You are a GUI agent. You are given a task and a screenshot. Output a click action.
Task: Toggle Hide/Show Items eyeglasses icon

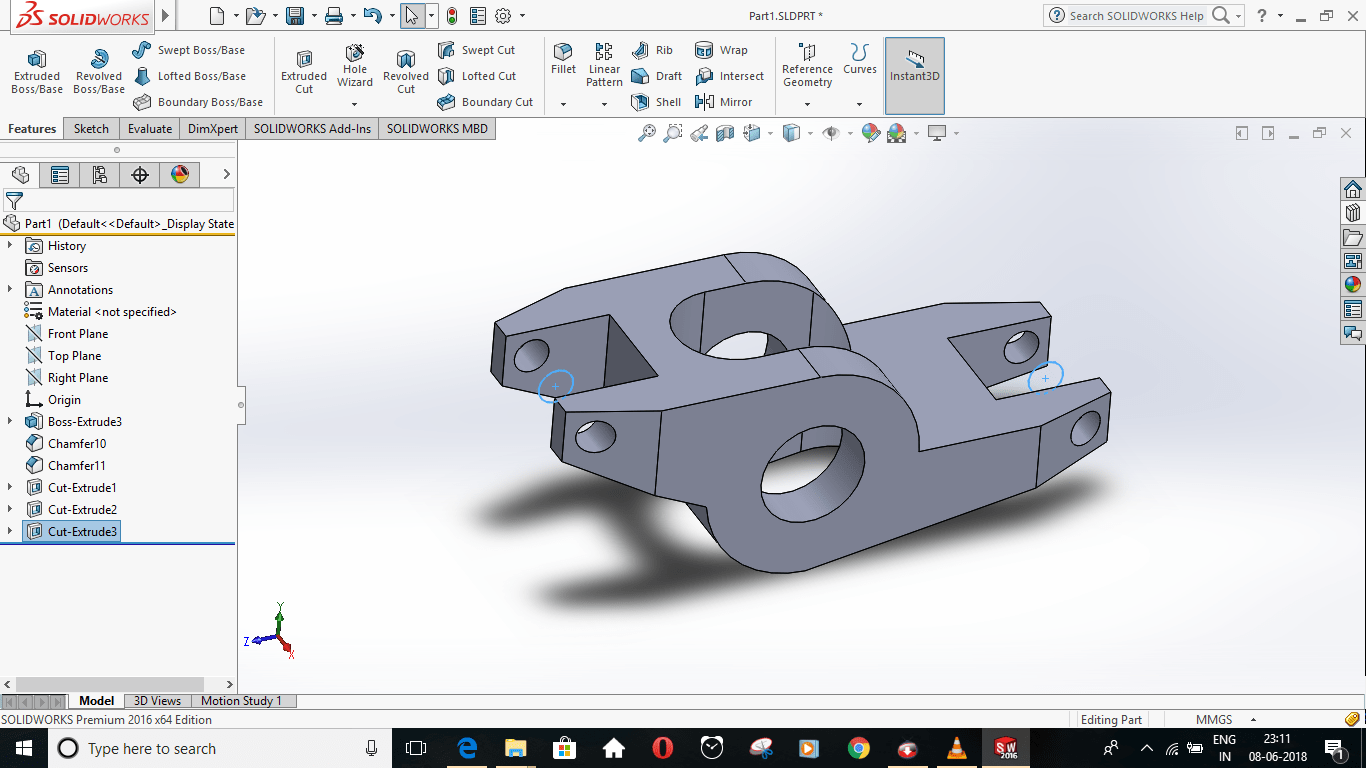point(831,132)
